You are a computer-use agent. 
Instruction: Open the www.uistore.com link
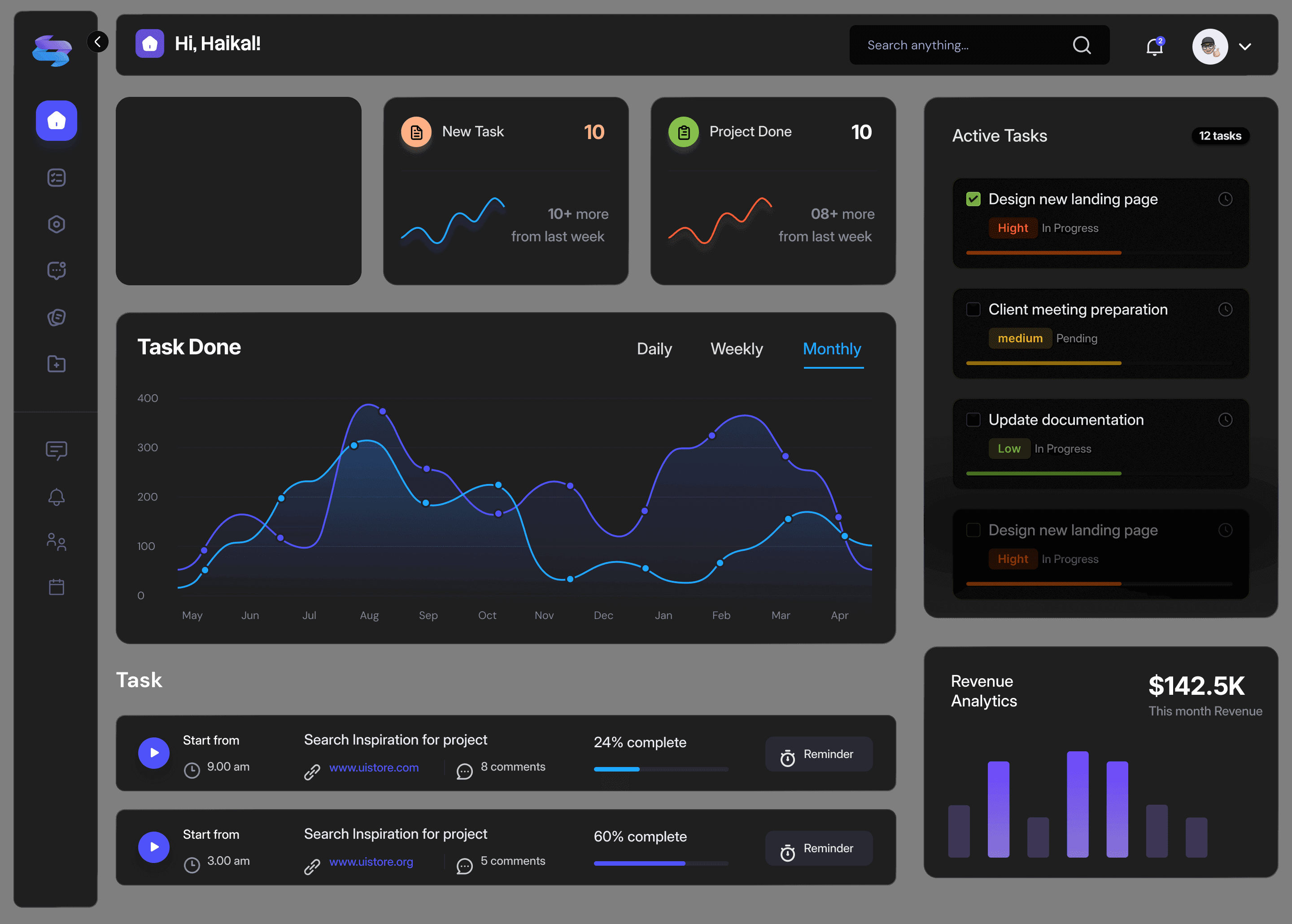pyautogui.click(x=374, y=767)
